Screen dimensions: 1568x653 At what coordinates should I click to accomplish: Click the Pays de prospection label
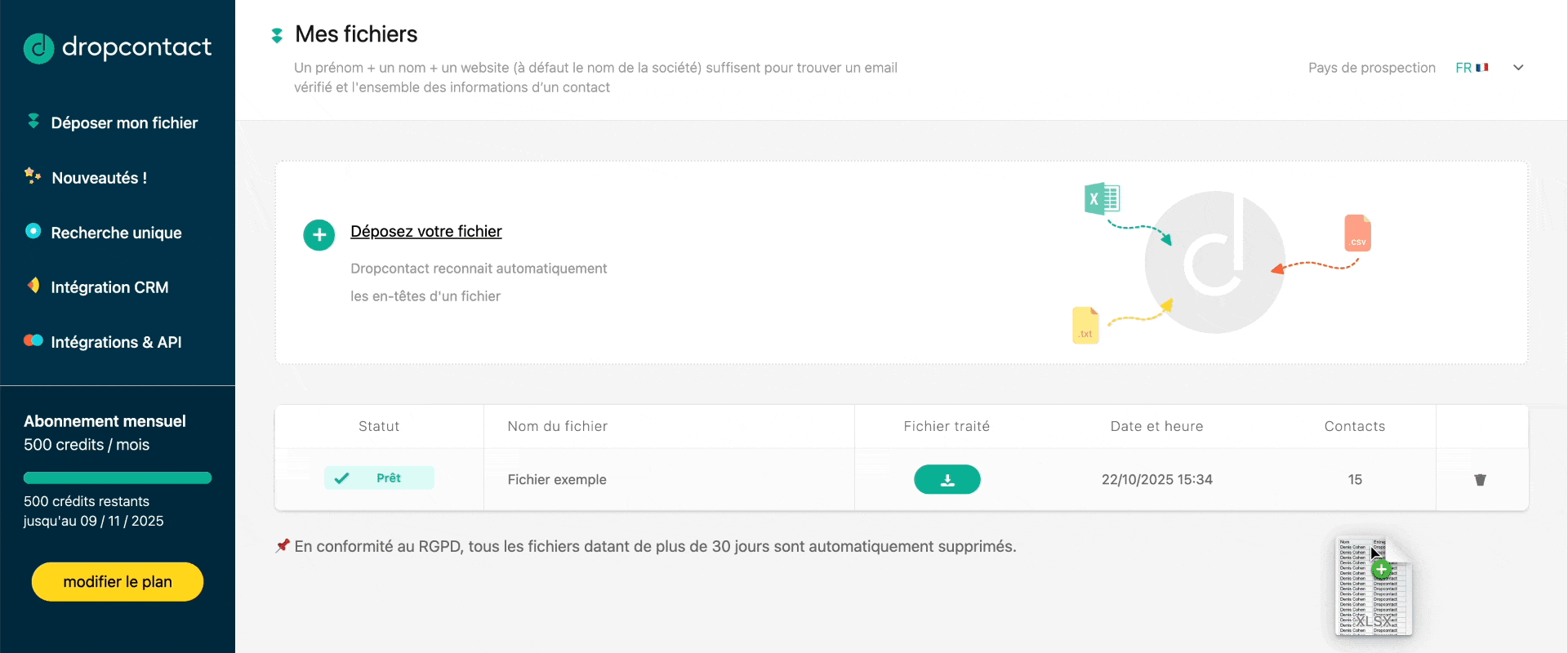coord(1372,68)
